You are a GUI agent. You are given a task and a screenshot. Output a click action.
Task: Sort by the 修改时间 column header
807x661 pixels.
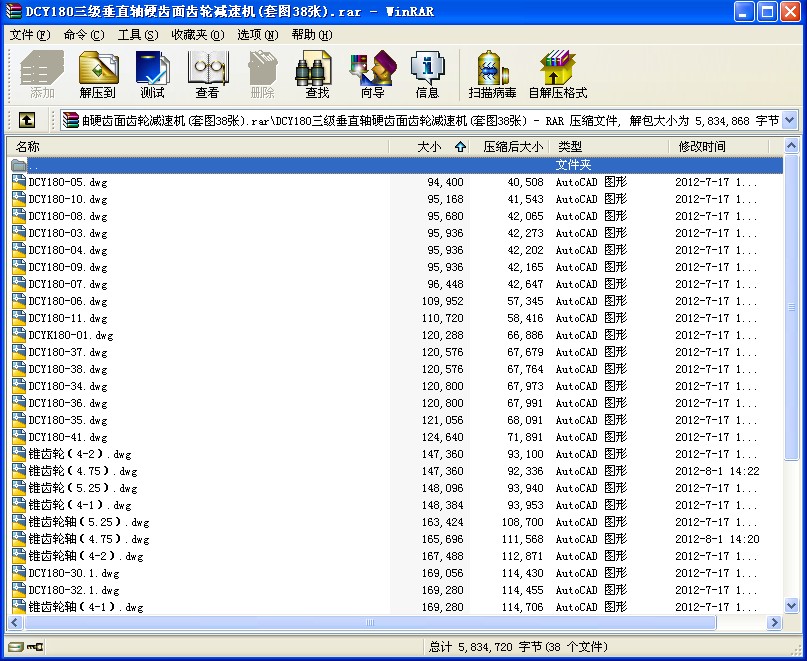718,147
